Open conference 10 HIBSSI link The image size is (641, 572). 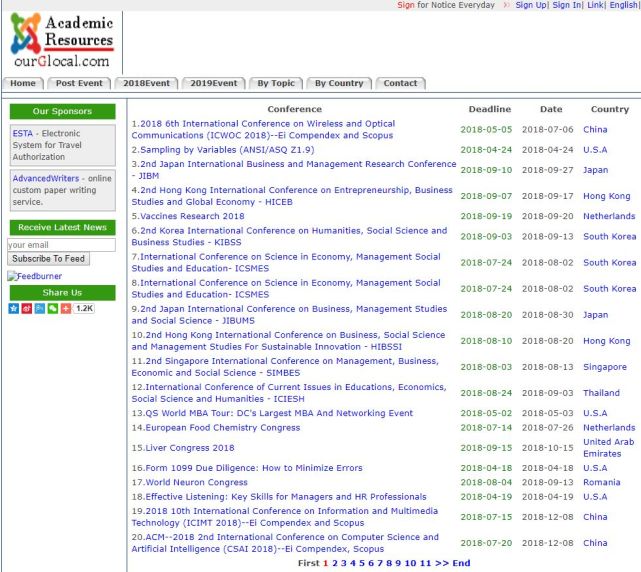click(x=288, y=341)
